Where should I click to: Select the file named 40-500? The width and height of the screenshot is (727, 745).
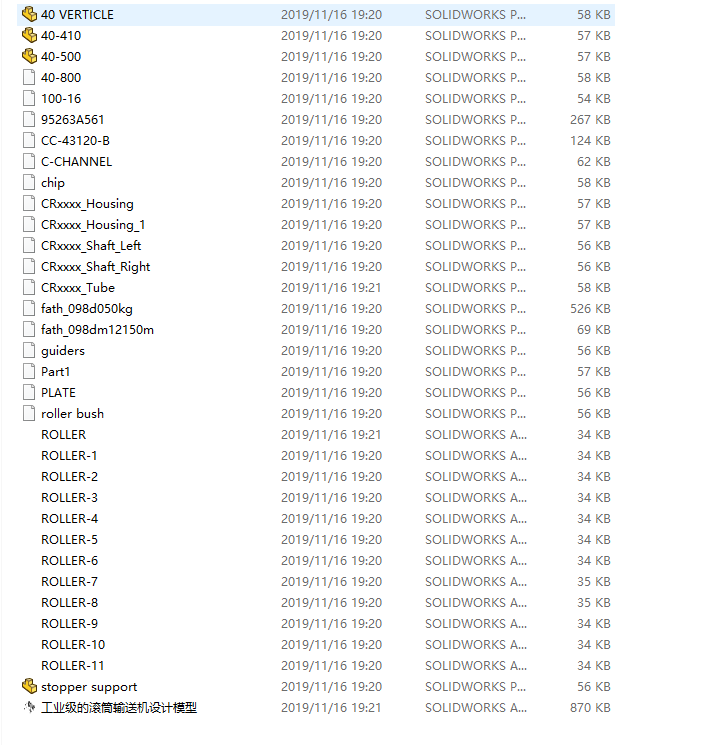tap(61, 57)
